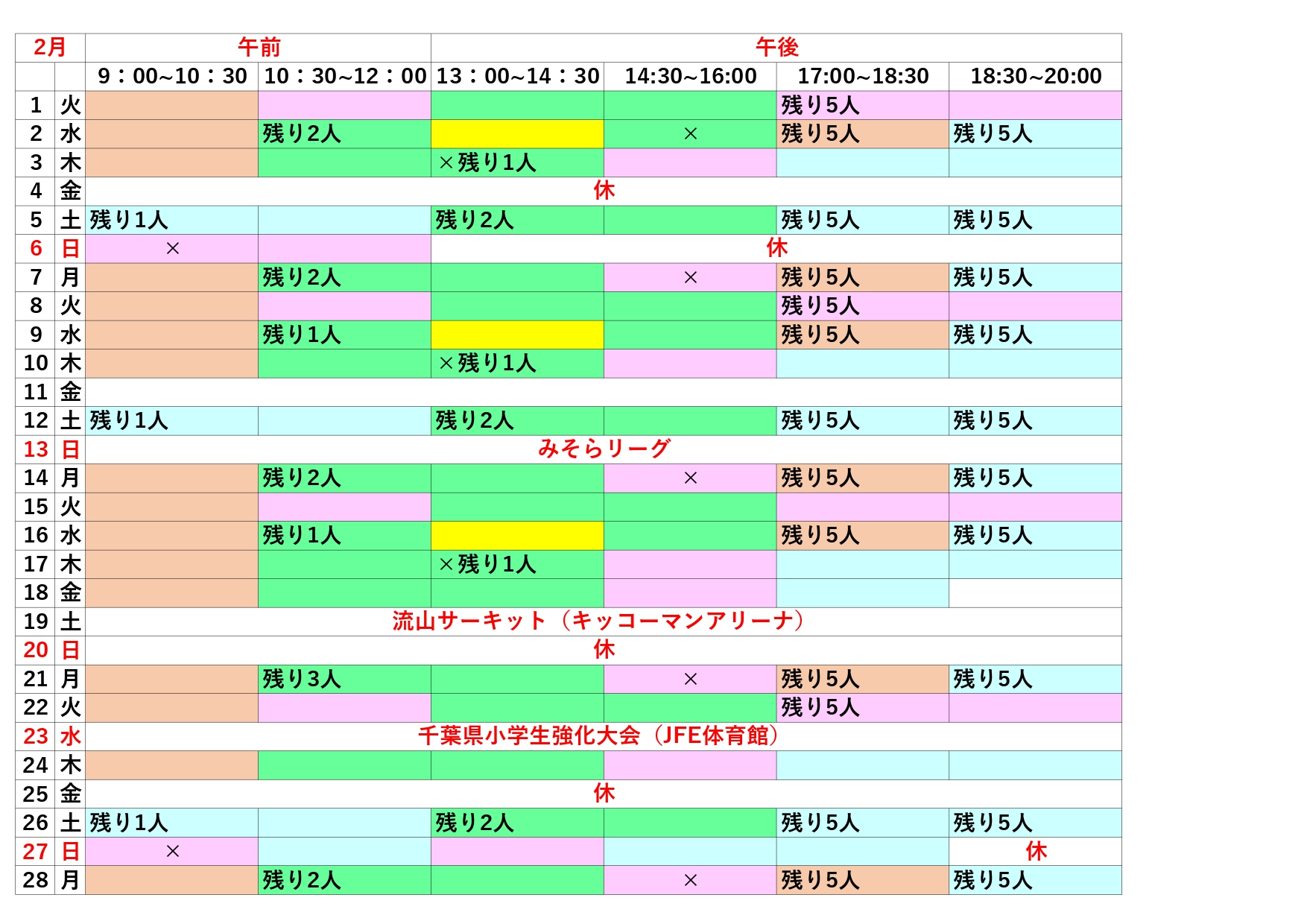Viewport: 1307px width, 924px height.
Task: Click the 14:30~16:00 time column header
Action: pos(690,76)
